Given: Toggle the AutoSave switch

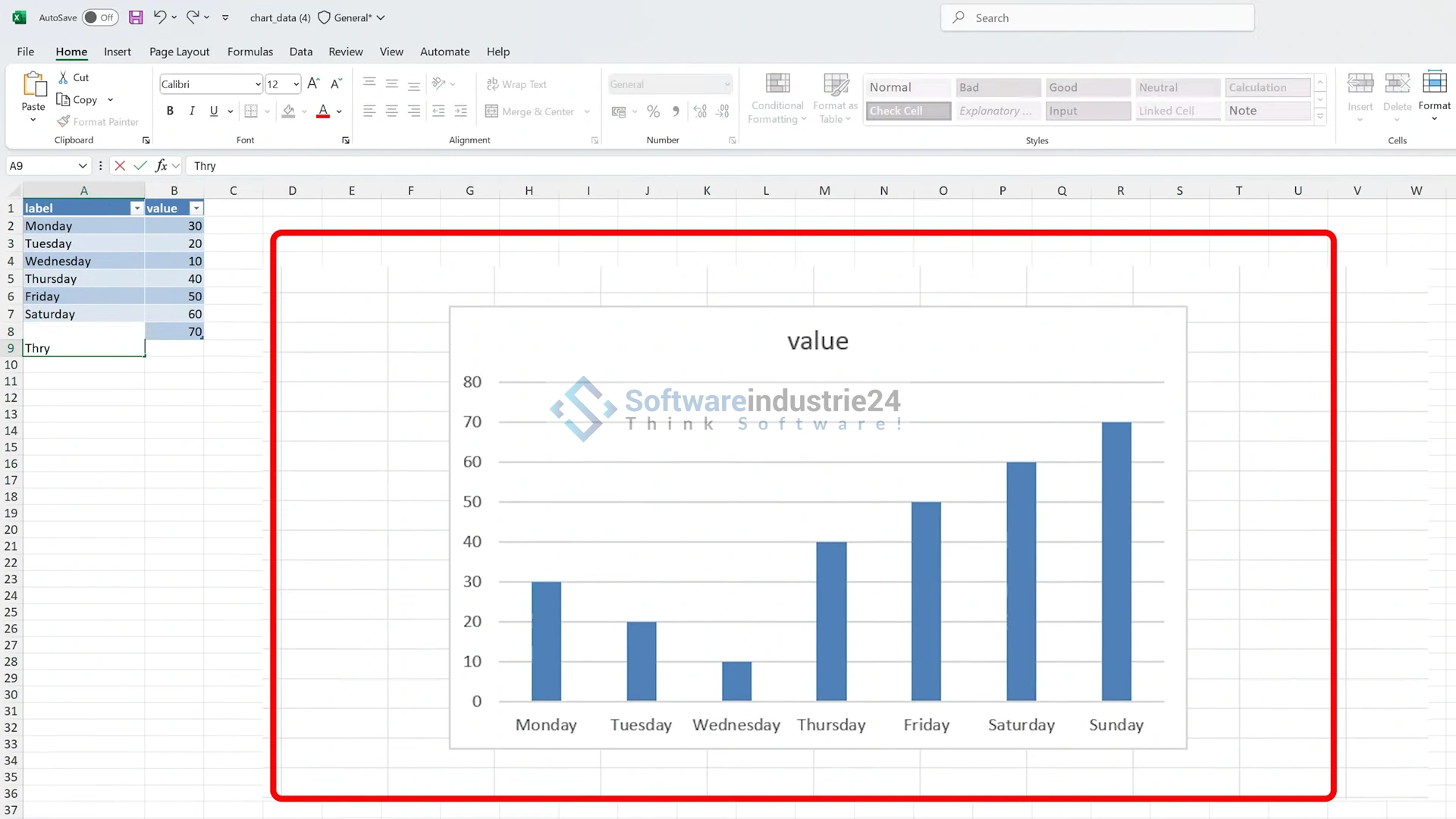Looking at the screenshot, I should tap(100, 17).
